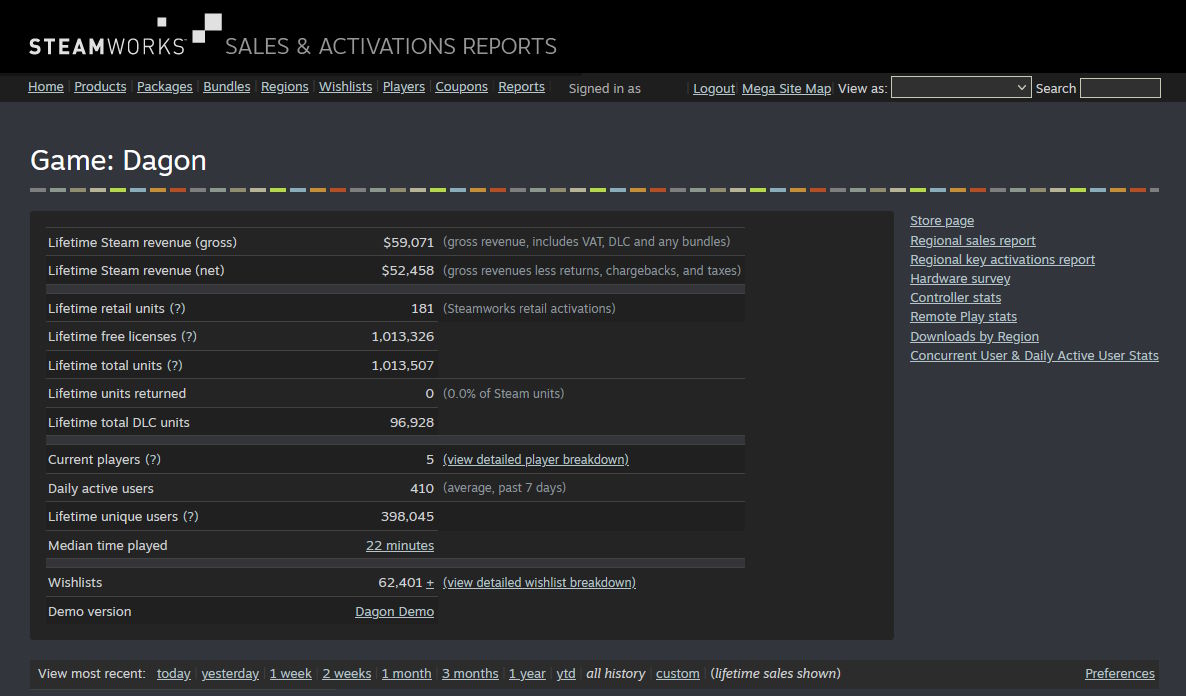This screenshot has width=1186, height=696.
Task: View detailed wishlist breakdown
Action: [x=539, y=582]
